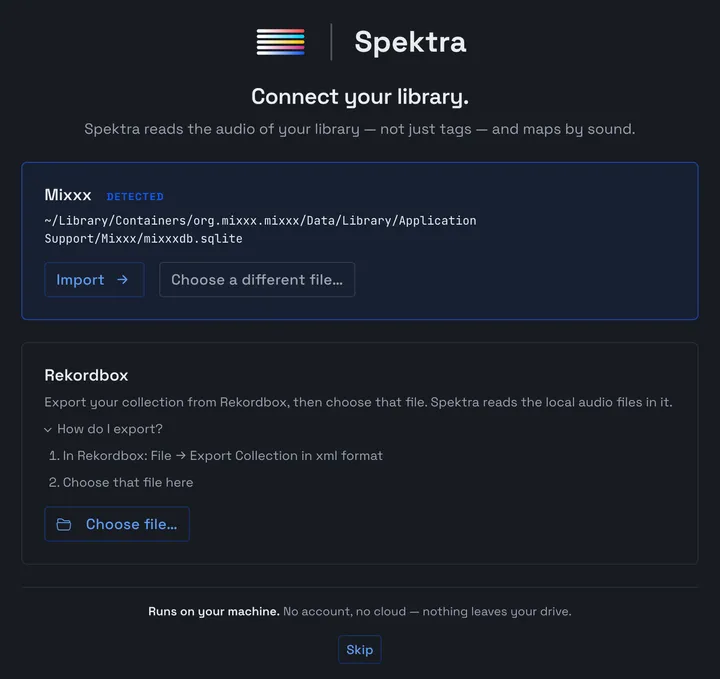The height and width of the screenshot is (679, 720).
Task: Click the Export Collection in xml format step
Action: coord(216,455)
